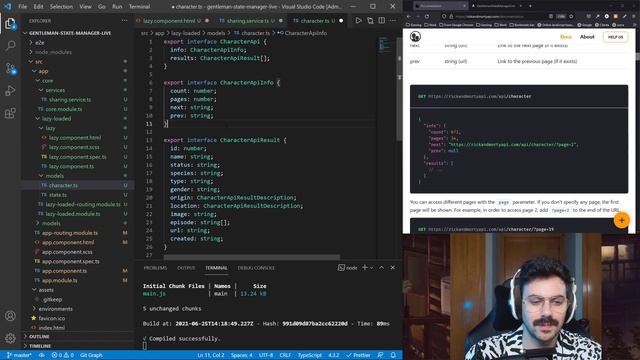640x360 pixels.
Task: Open state.ts in the explorer
Action: pos(58,195)
